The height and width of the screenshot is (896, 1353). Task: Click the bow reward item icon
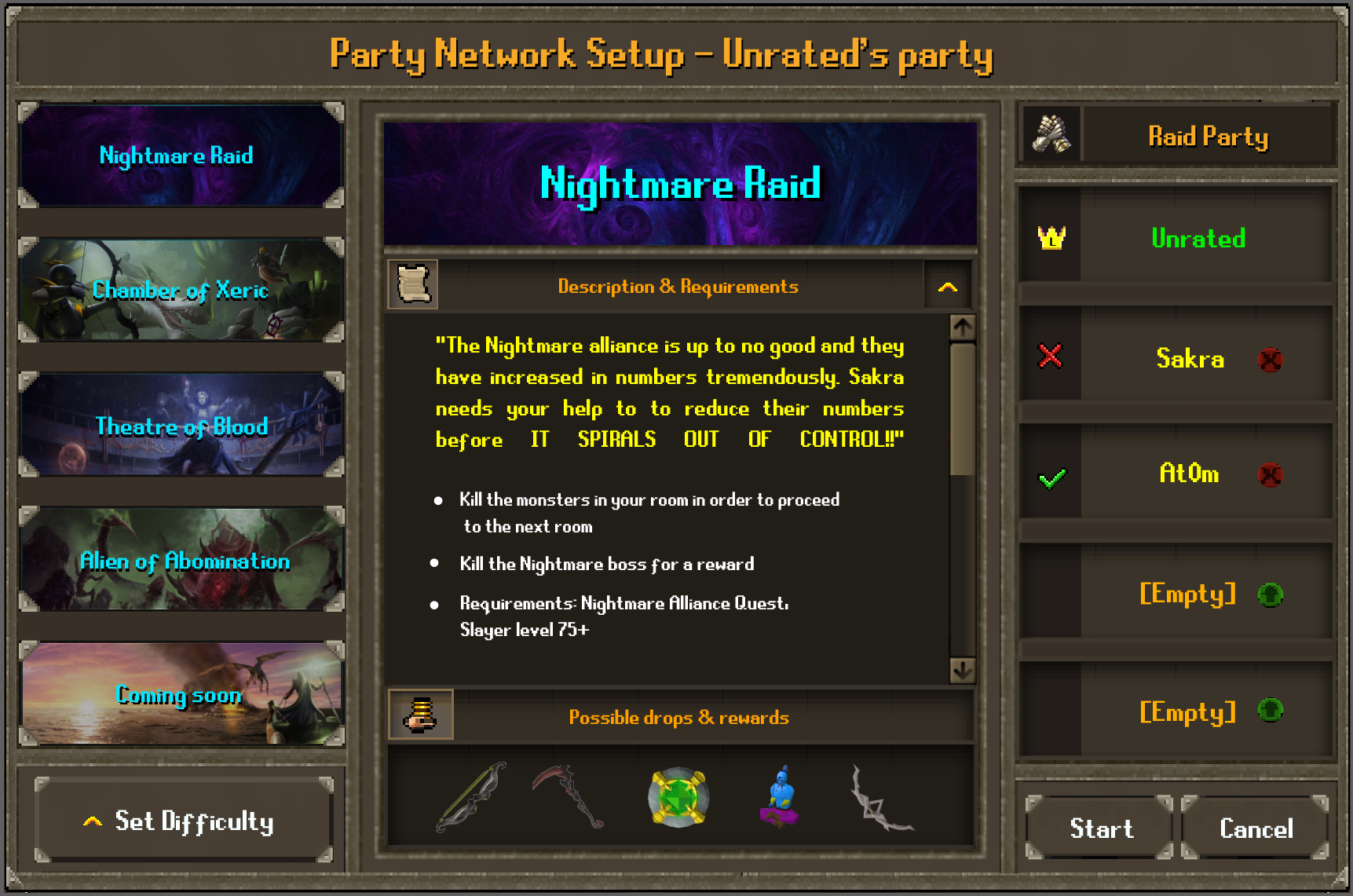click(x=471, y=797)
